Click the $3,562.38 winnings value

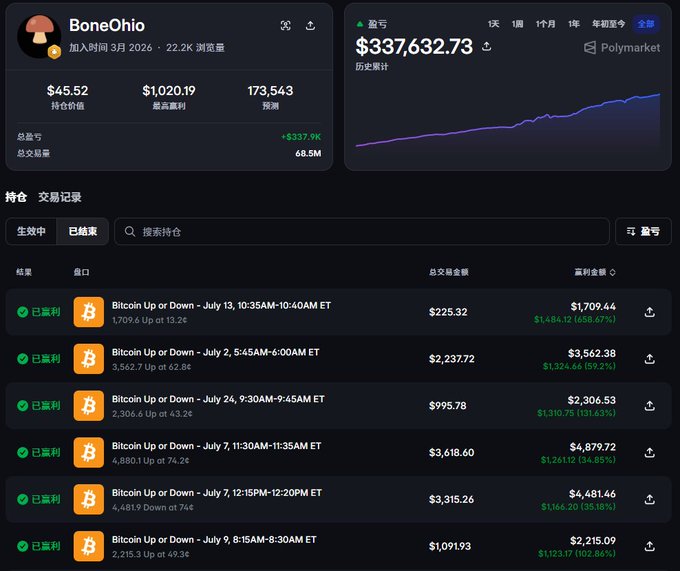pos(592,353)
